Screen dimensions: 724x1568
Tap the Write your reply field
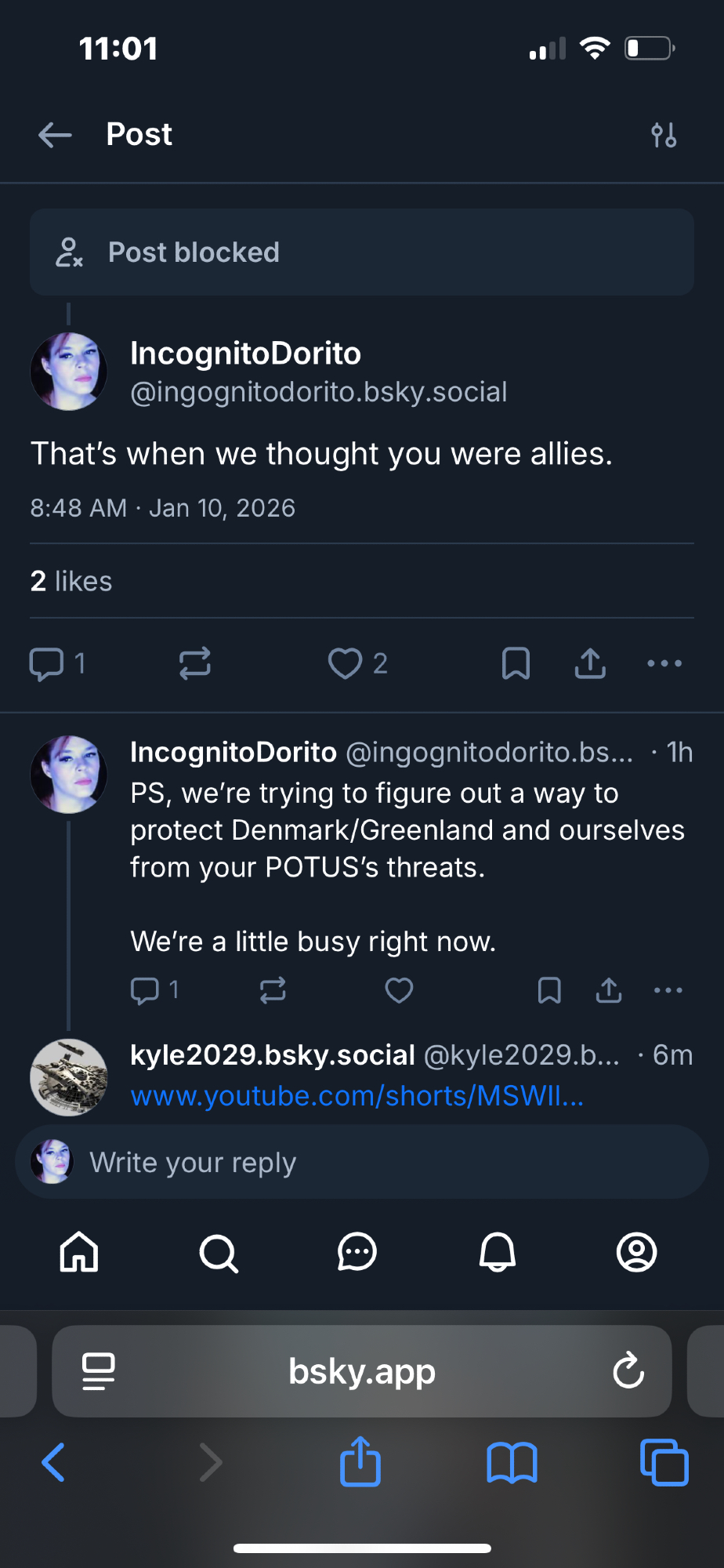pos(376,1162)
